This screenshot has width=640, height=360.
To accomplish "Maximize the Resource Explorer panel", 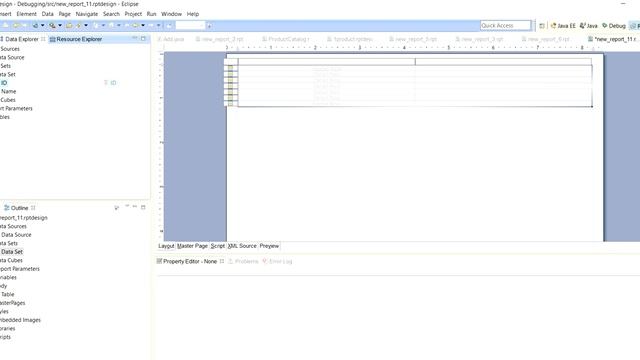I will [143, 38].
